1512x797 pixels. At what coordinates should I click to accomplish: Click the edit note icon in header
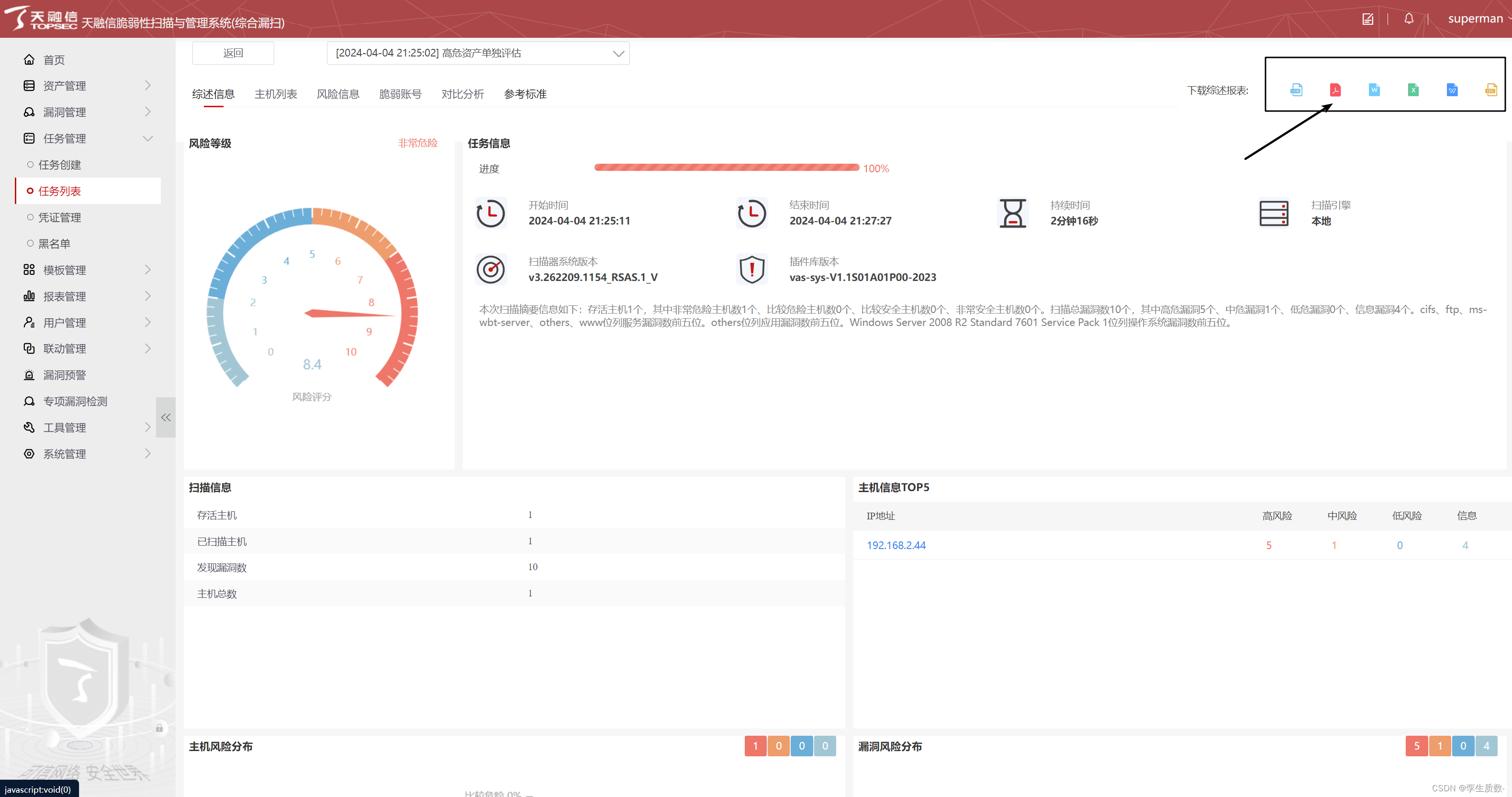tap(1367, 19)
